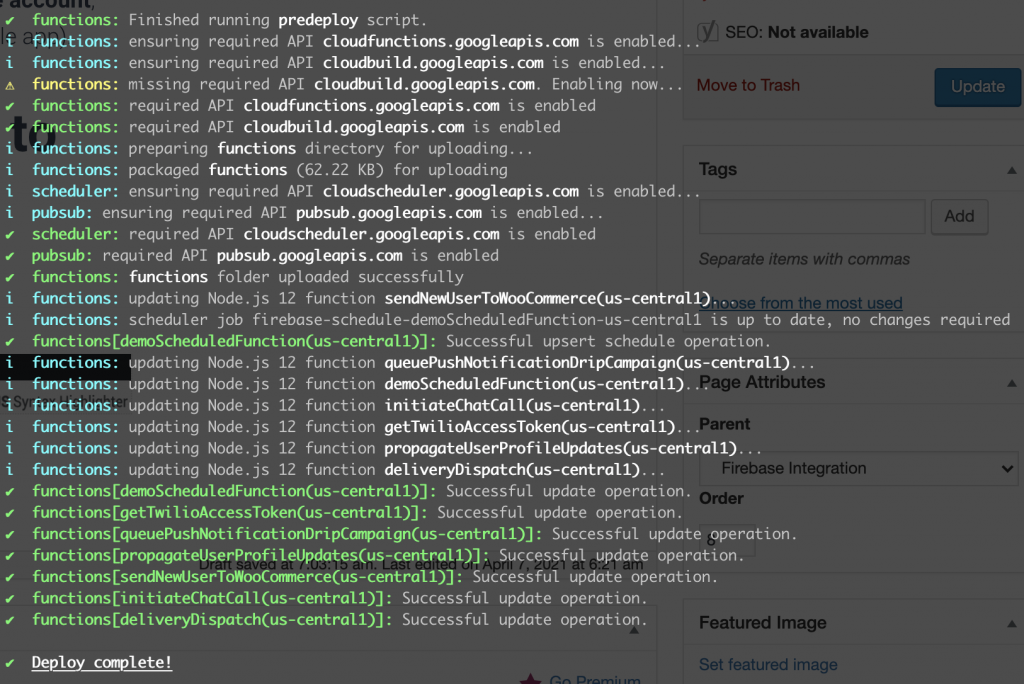Open the Parent dropdown showing Firebase Integration

(857, 468)
